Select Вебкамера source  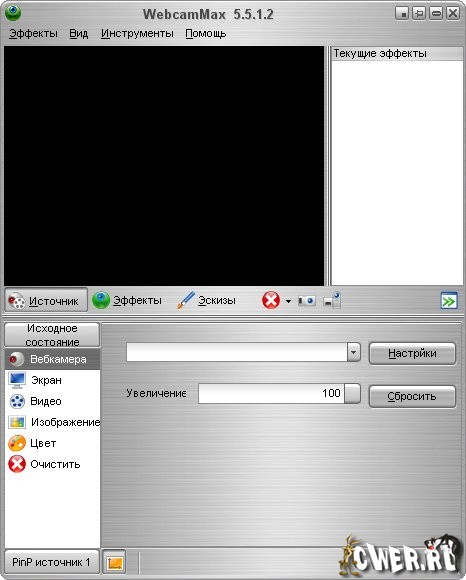click(x=53, y=359)
